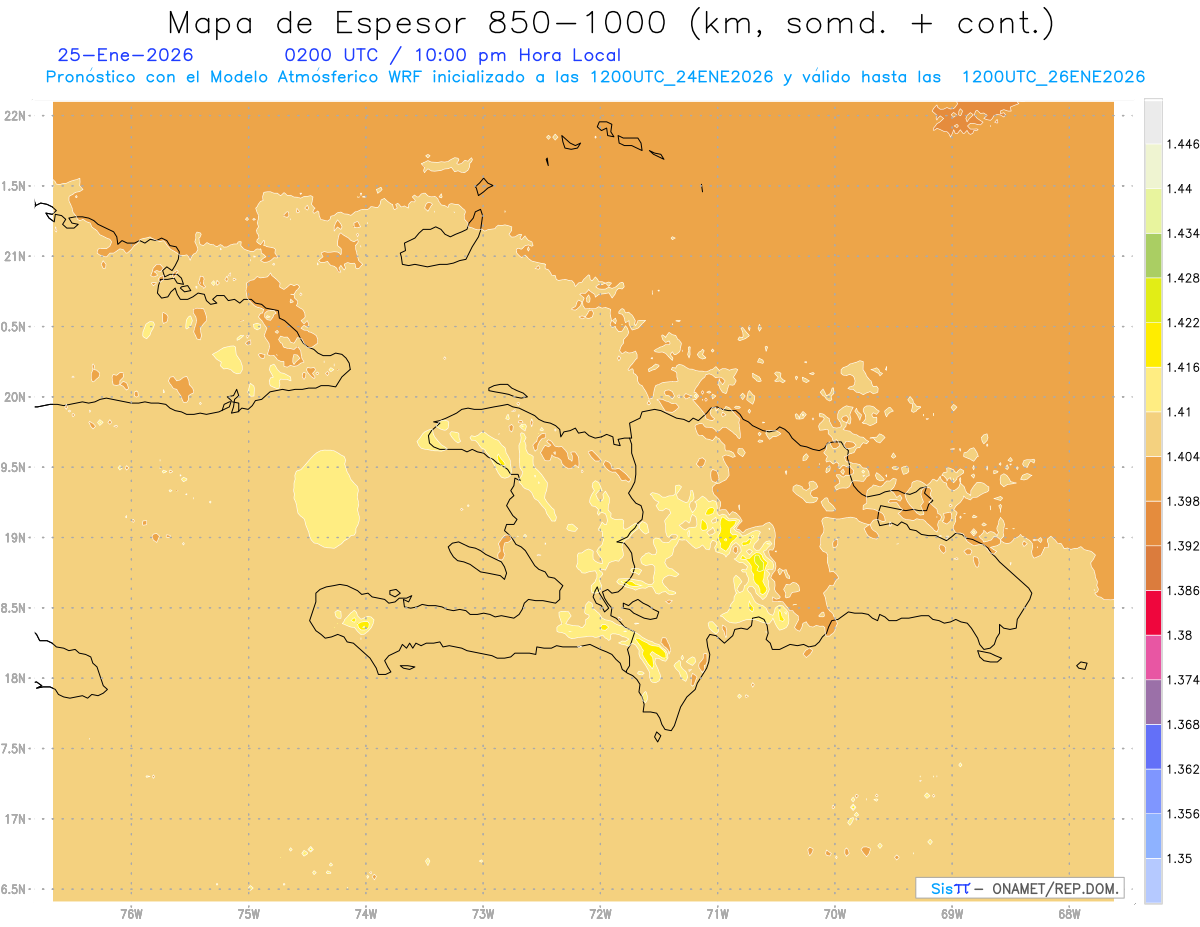Select the '70W' longitude label
The height and width of the screenshot is (927, 1200).
835,913
